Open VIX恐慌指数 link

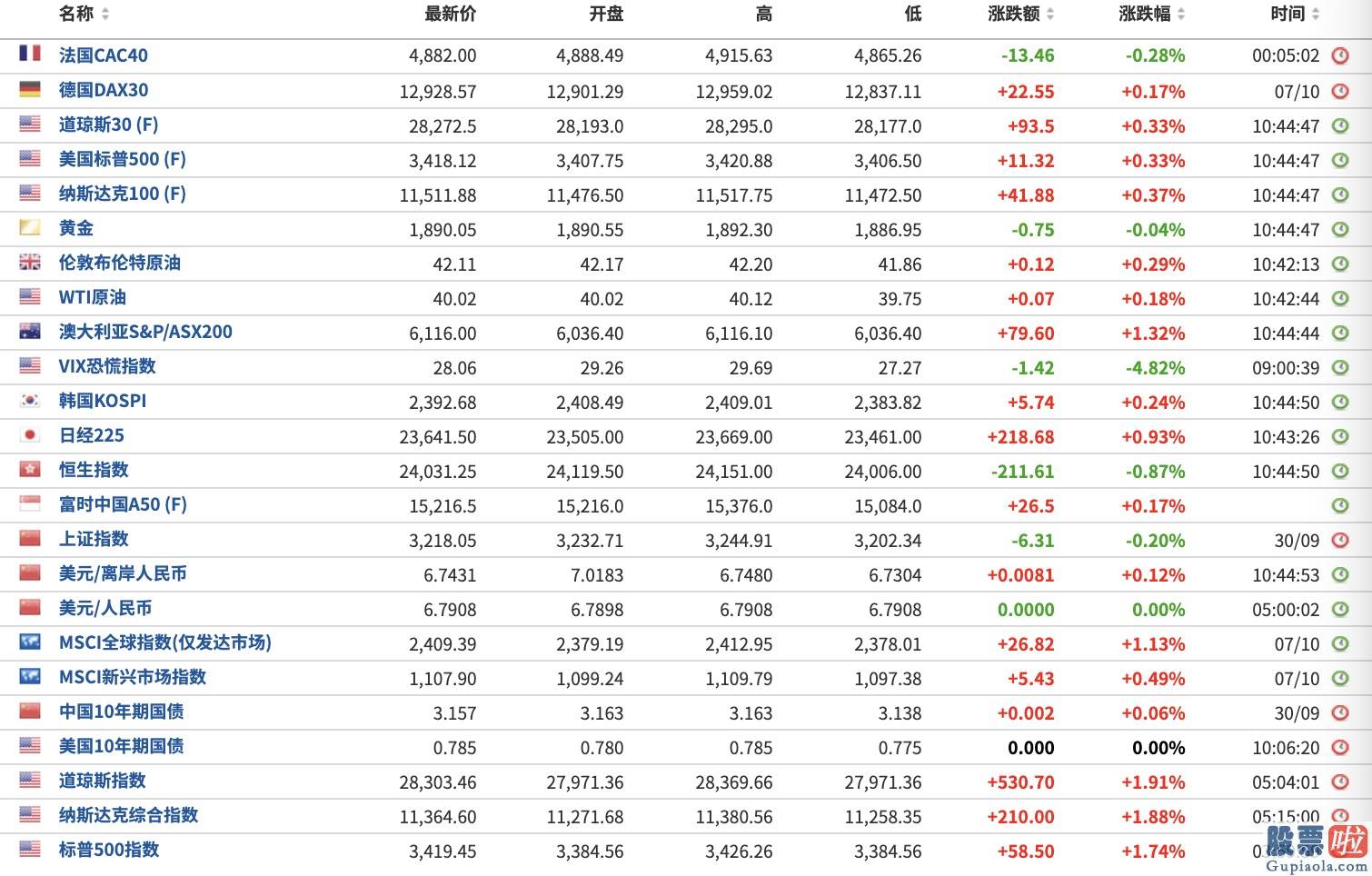point(107,366)
